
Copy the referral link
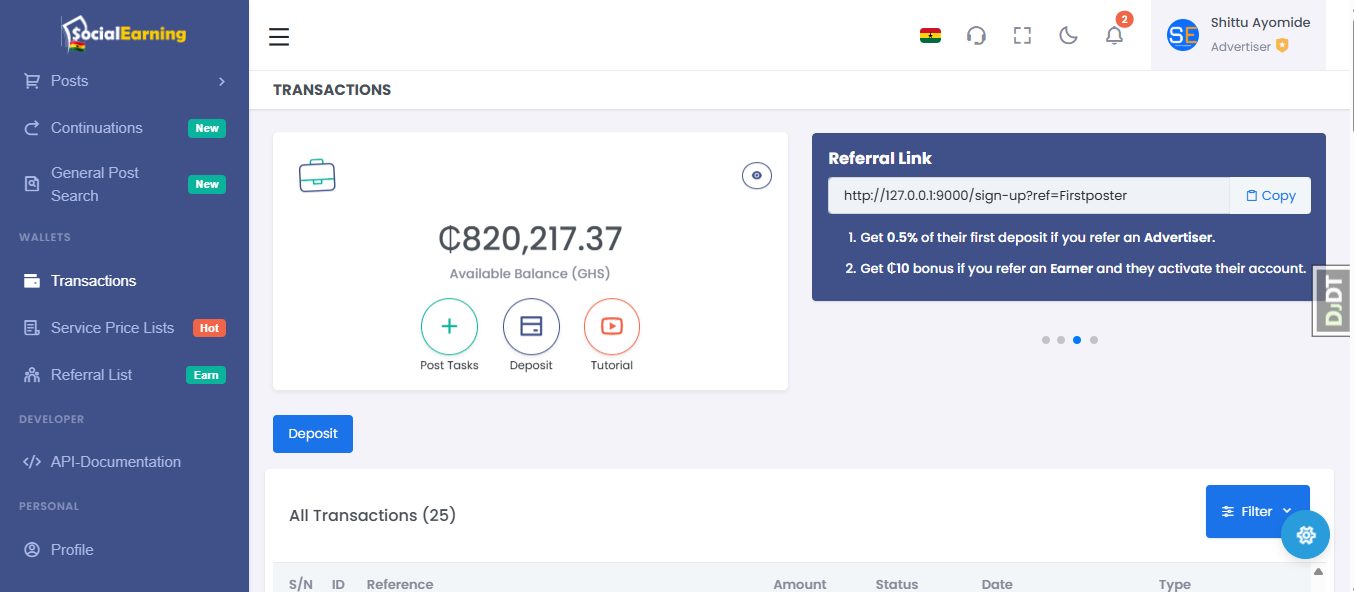tap(1270, 196)
